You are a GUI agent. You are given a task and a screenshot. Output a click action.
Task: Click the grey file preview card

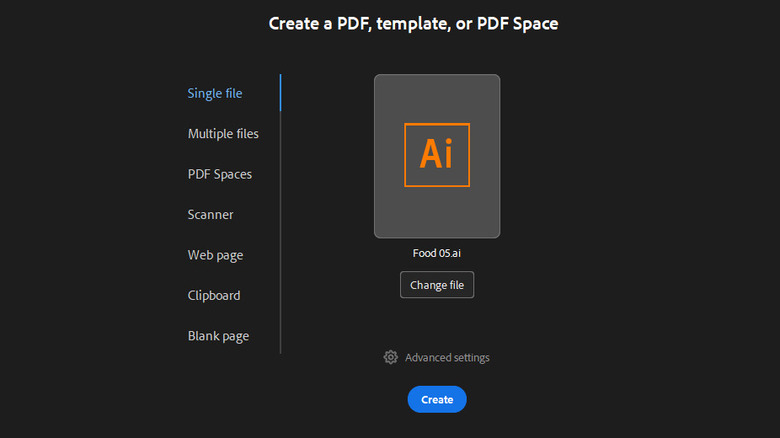click(x=437, y=156)
